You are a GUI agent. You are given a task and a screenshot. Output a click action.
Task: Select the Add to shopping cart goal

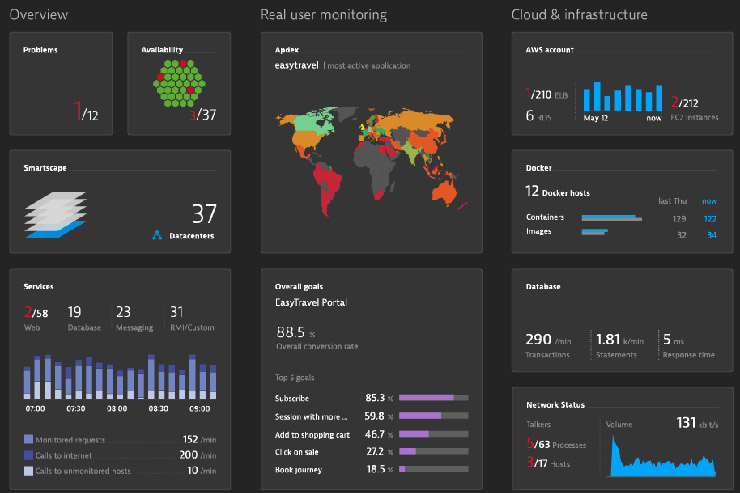tap(312, 435)
